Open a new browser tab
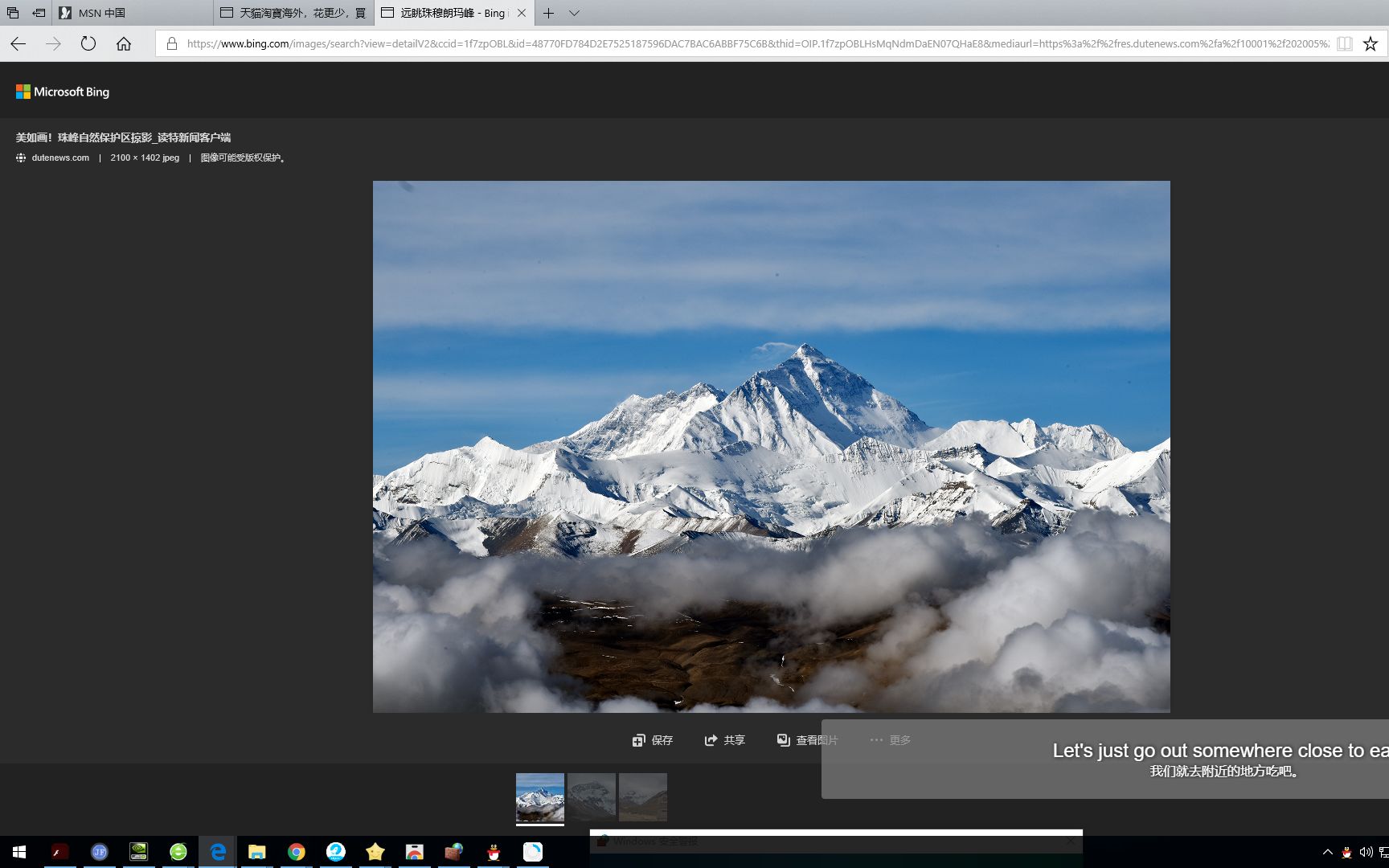This screenshot has height=868, width=1389. click(548, 13)
